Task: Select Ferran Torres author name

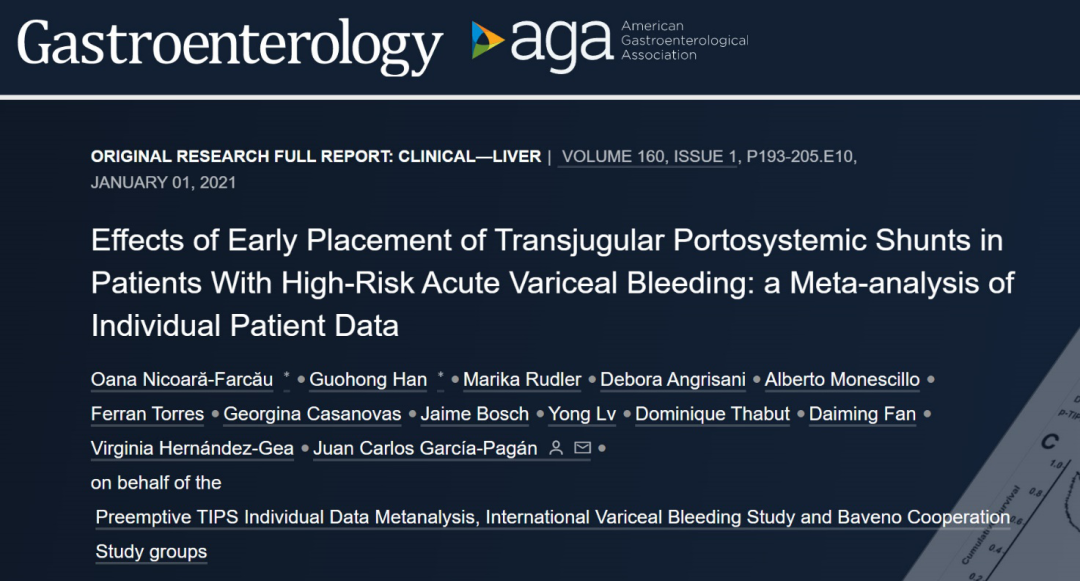Action: (147, 414)
